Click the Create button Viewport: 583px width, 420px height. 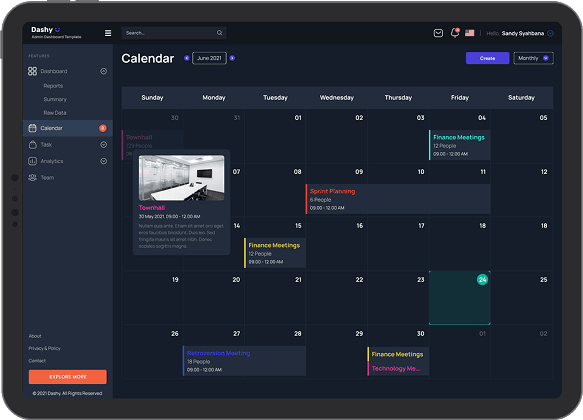487,58
